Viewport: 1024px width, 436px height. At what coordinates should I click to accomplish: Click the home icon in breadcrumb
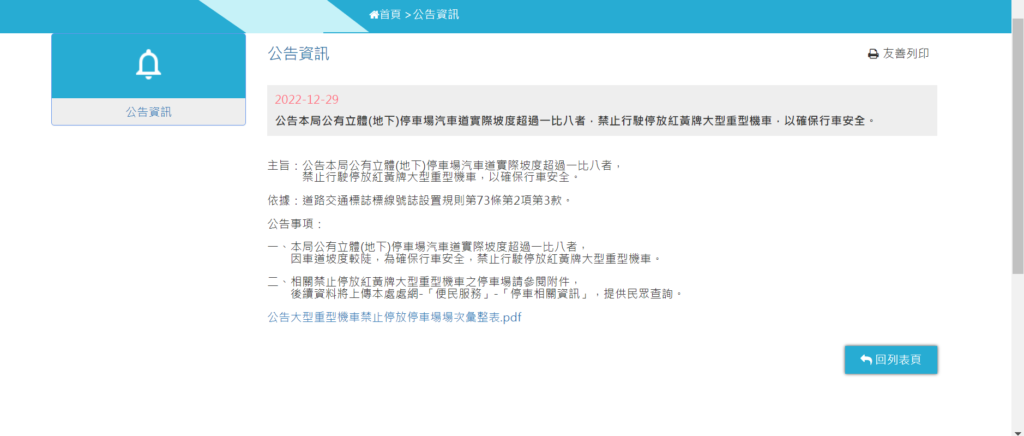point(374,14)
